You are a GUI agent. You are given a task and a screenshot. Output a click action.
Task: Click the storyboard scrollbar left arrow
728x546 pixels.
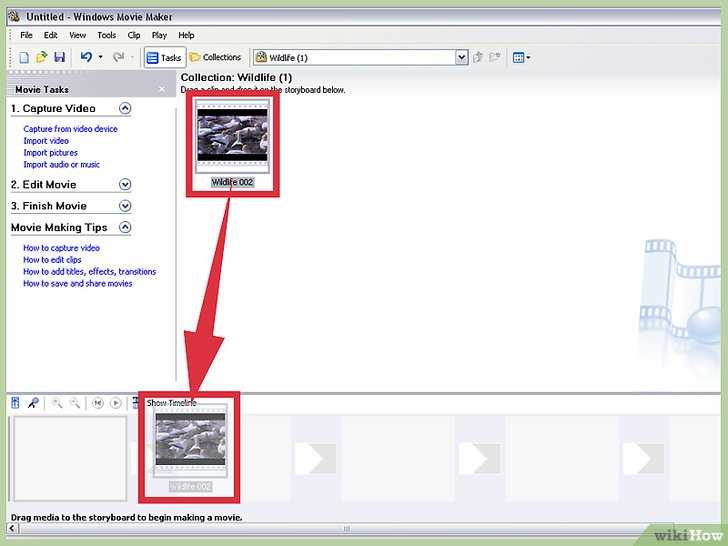coord(13,528)
